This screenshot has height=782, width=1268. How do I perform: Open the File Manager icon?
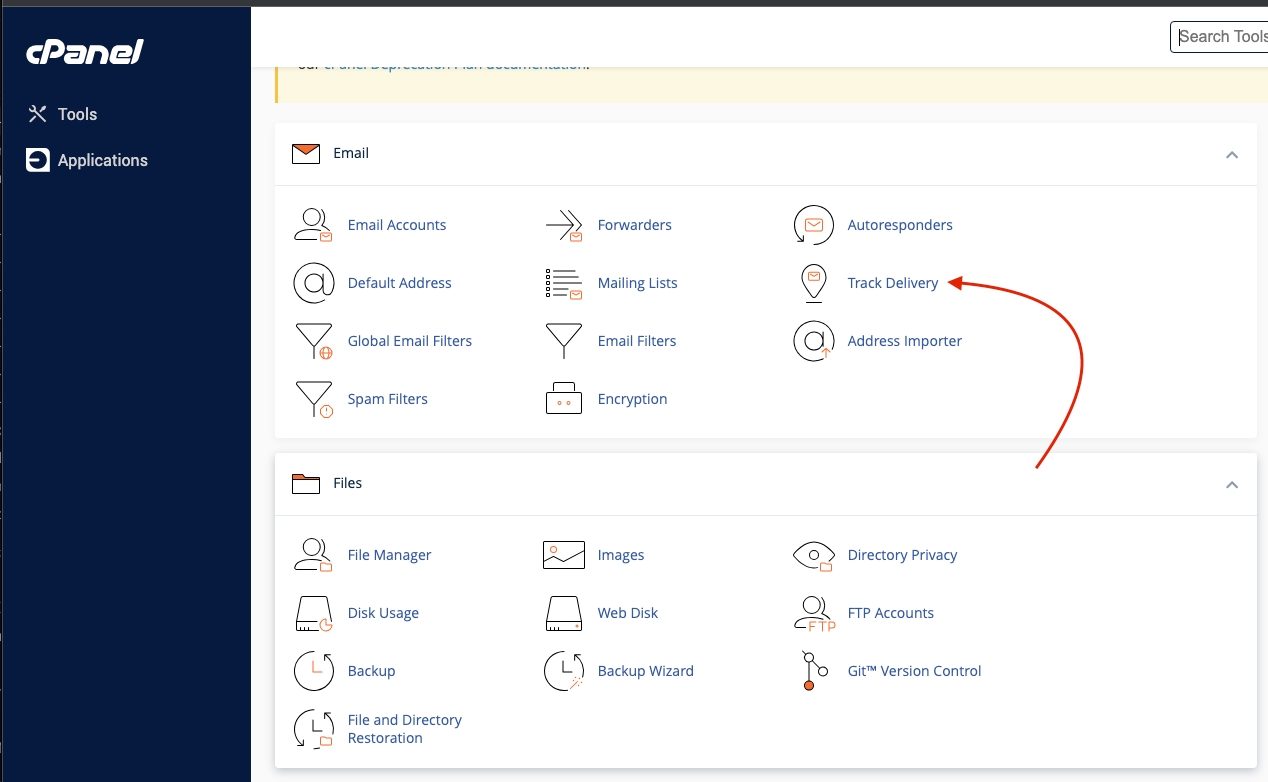[x=313, y=555]
